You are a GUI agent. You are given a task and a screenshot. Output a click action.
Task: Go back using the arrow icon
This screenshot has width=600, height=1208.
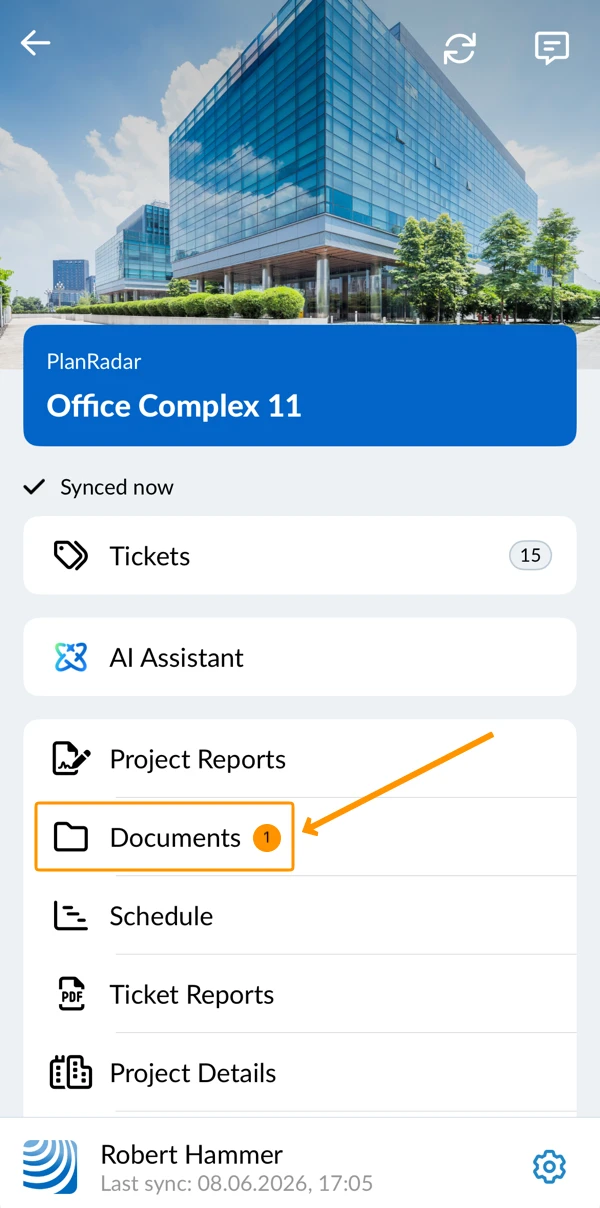point(35,43)
